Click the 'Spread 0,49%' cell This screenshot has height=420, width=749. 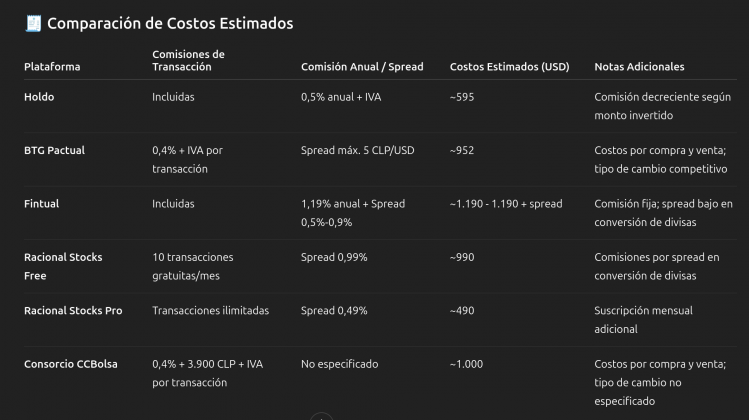(334, 311)
